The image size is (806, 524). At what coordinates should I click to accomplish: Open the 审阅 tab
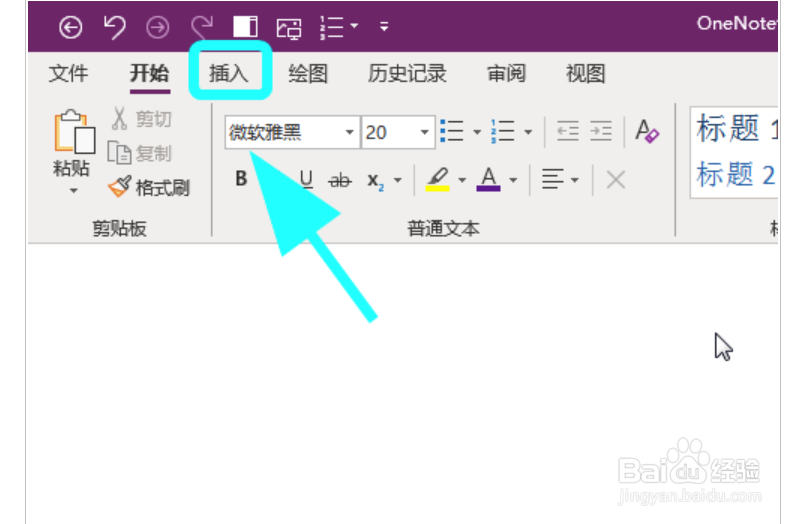pos(506,74)
